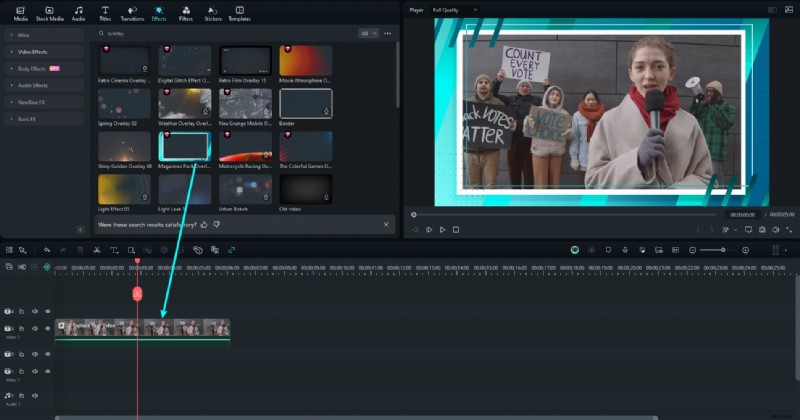
Task: Lock the Video 2 track
Action: click(21, 329)
